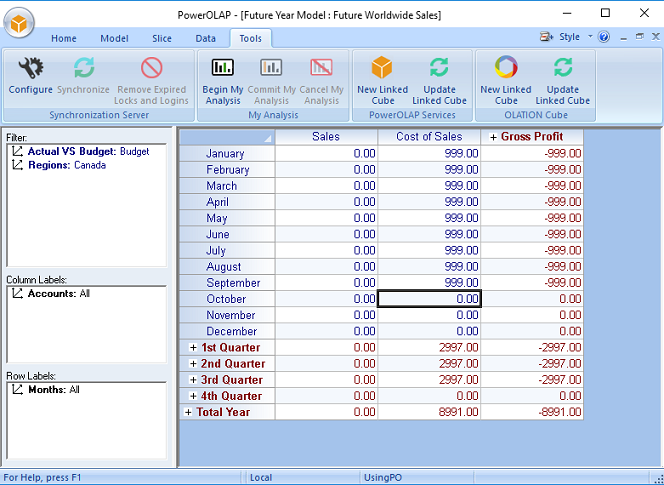664x485 pixels.
Task: Expand the 4th Quarter row
Action: coord(193,396)
